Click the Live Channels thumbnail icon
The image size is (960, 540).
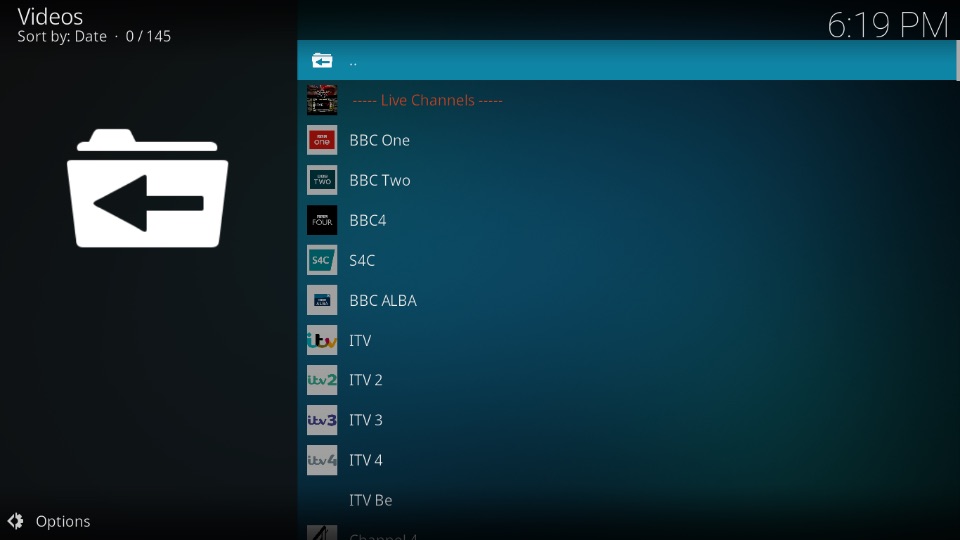(x=322, y=100)
